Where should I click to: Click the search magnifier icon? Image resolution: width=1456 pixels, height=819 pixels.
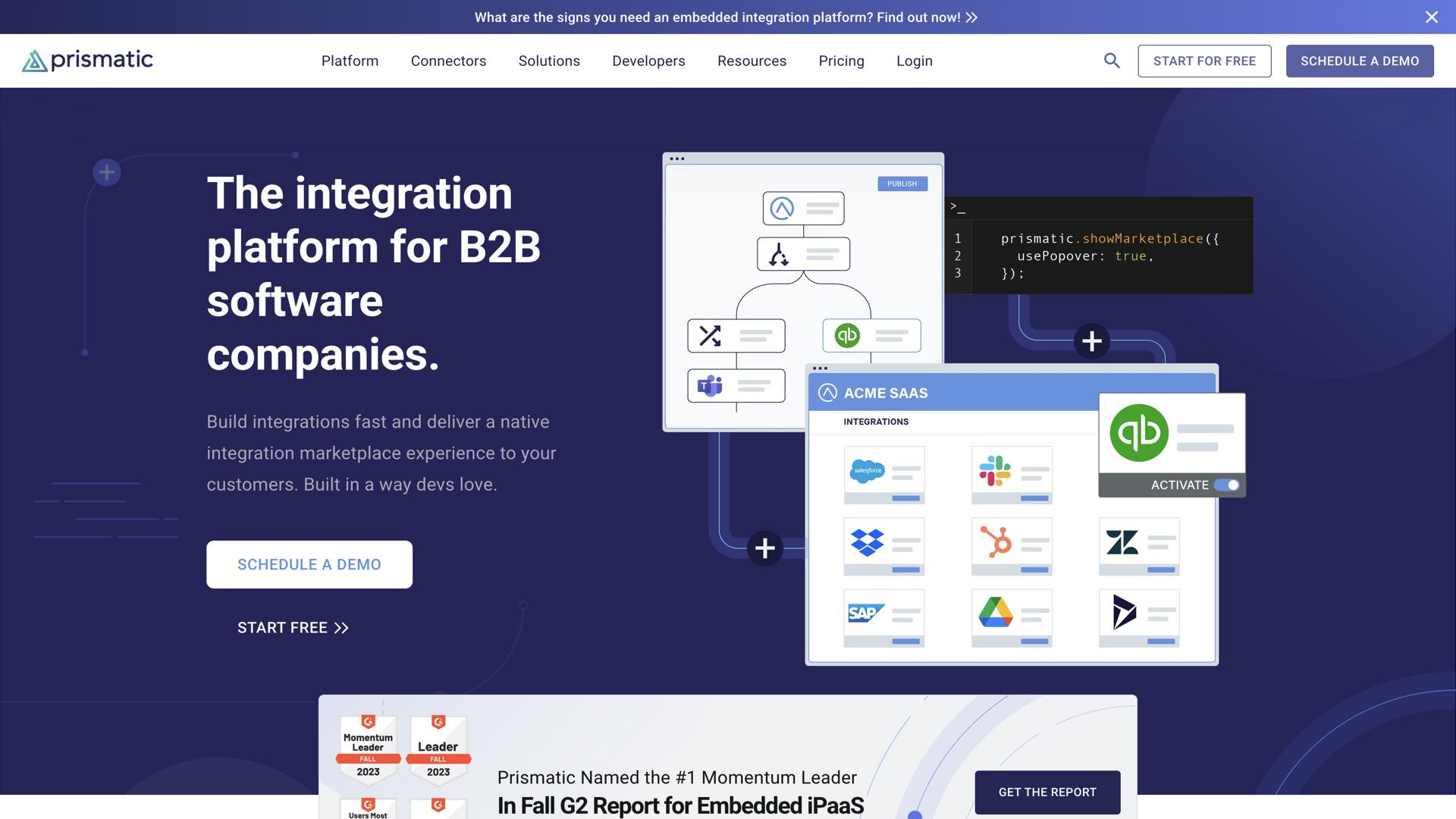click(1112, 61)
